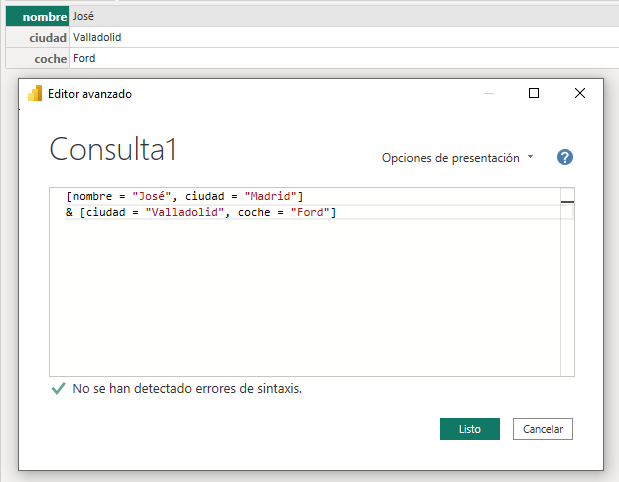Maximize the Editor avanzado window
Screen dimensions: 619x482
(x=534, y=93)
